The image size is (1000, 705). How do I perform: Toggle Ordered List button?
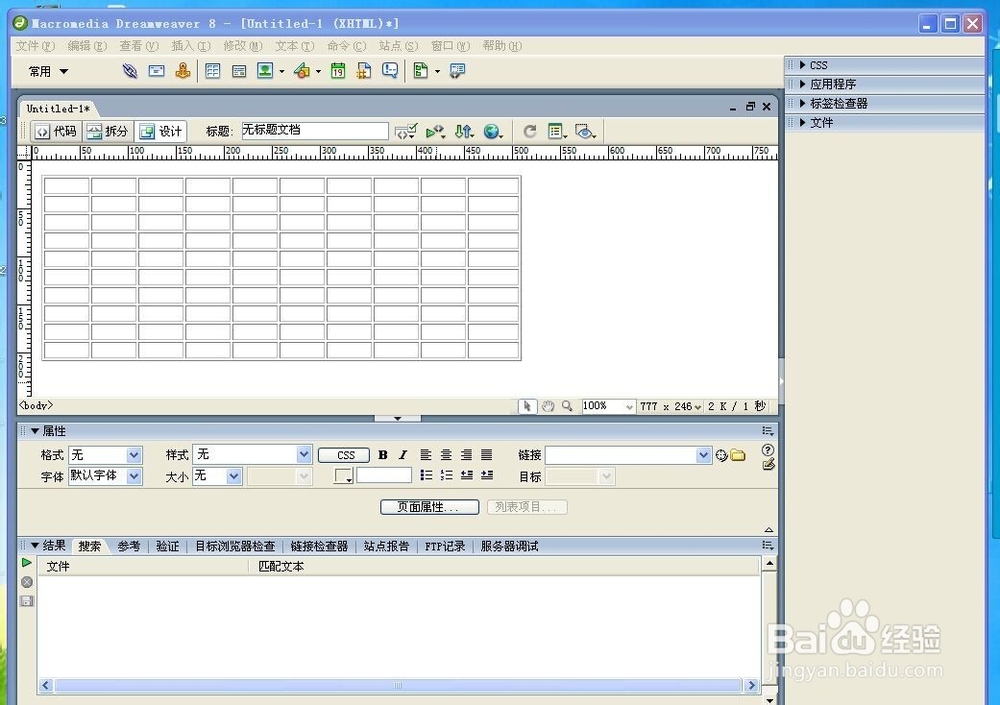(446, 475)
